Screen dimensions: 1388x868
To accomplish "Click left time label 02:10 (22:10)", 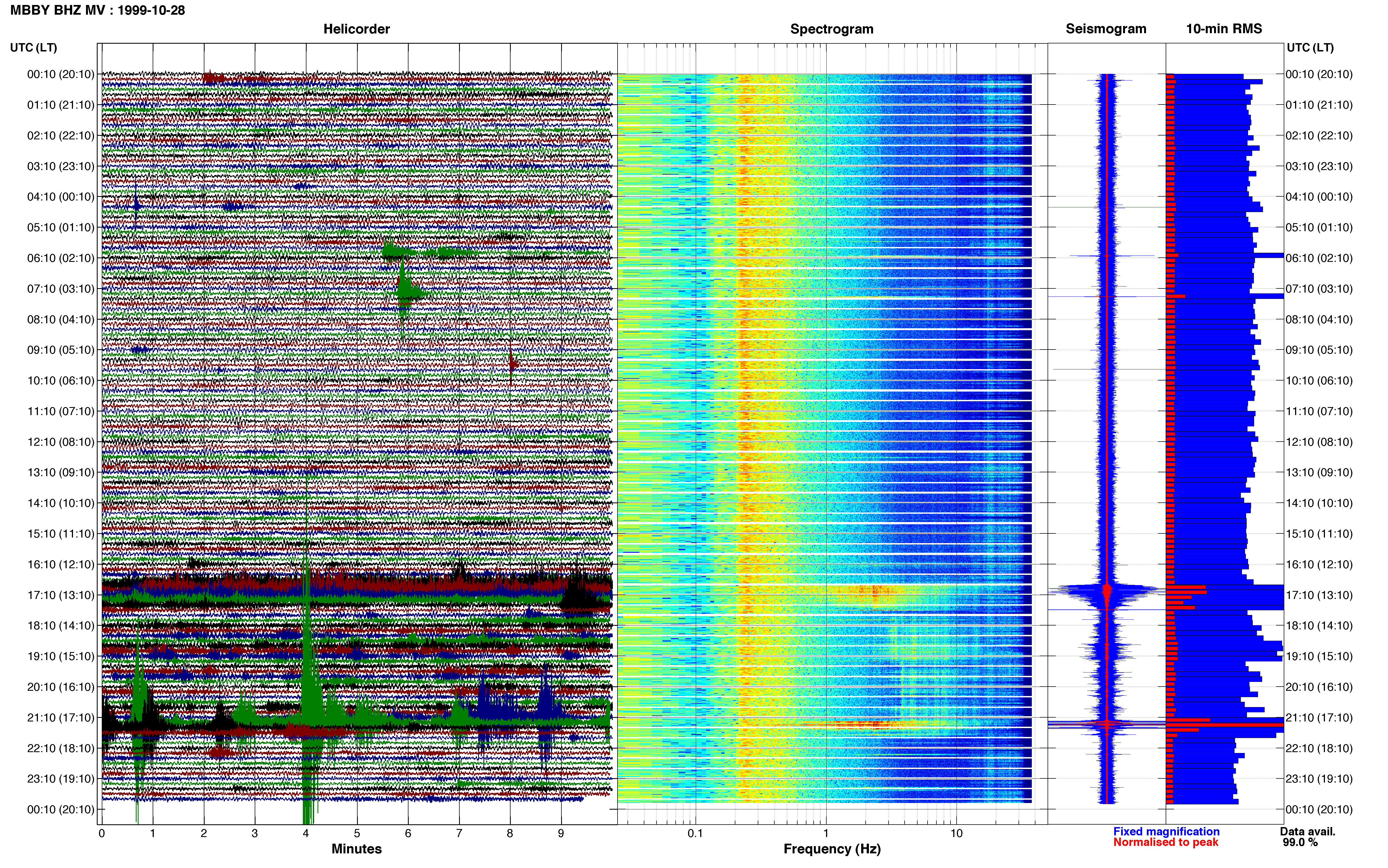I will [x=61, y=135].
